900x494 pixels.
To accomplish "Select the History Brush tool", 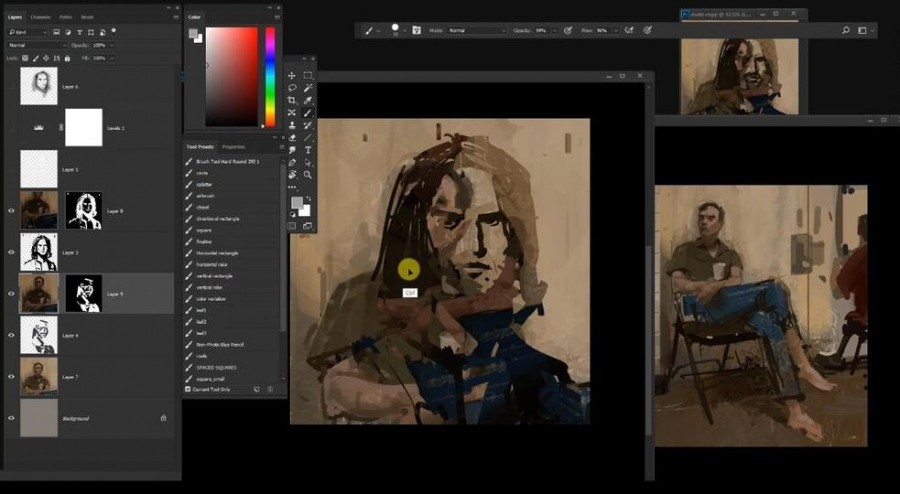I will pyautogui.click(x=308, y=125).
